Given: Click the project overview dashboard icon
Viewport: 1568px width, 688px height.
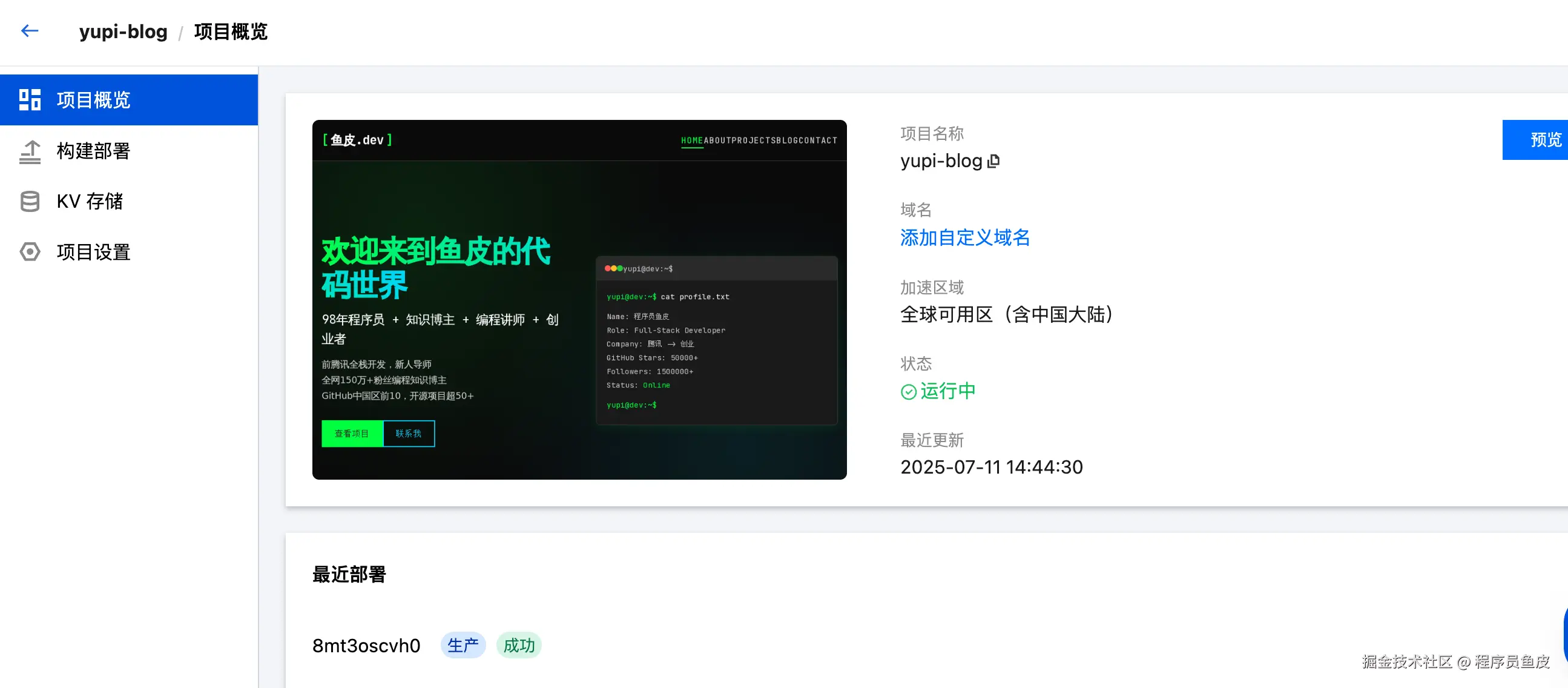Looking at the screenshot, I should tap(30, 100).
